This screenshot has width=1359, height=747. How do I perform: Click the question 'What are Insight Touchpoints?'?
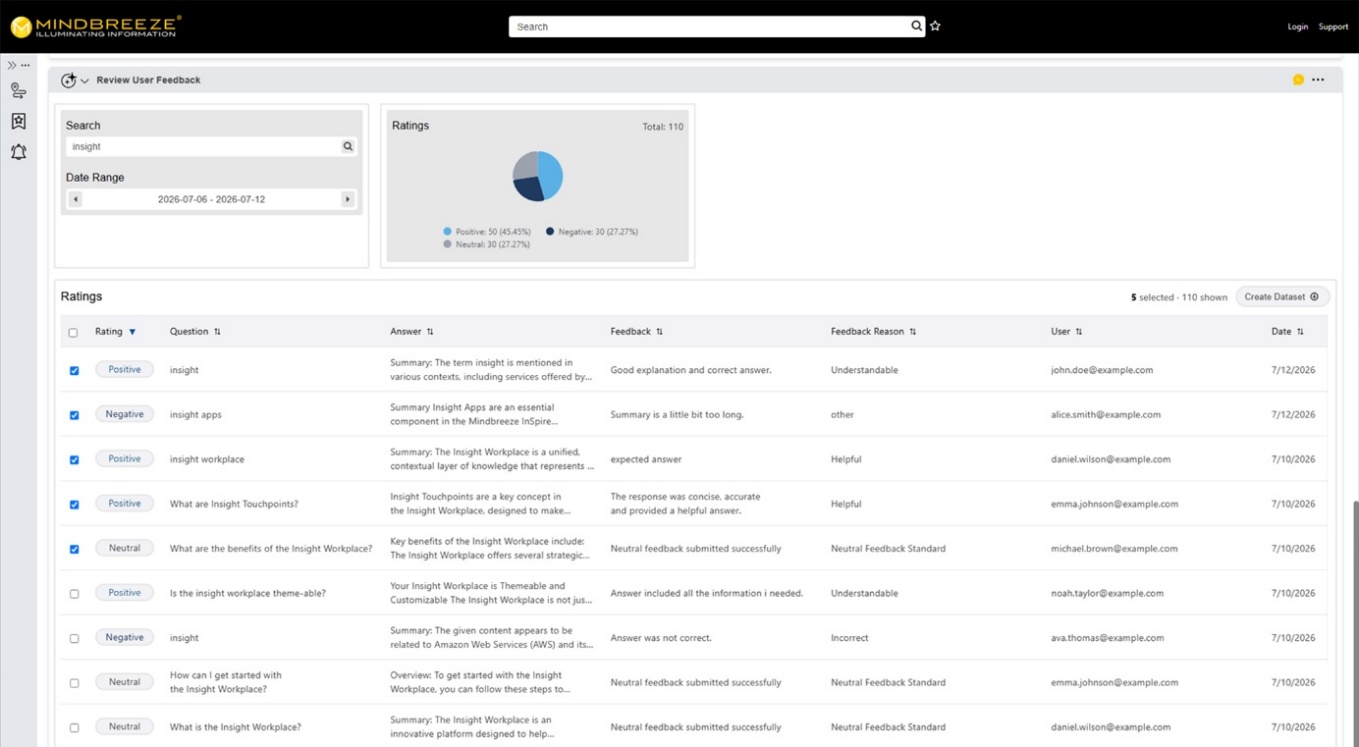tap(234, 504)
